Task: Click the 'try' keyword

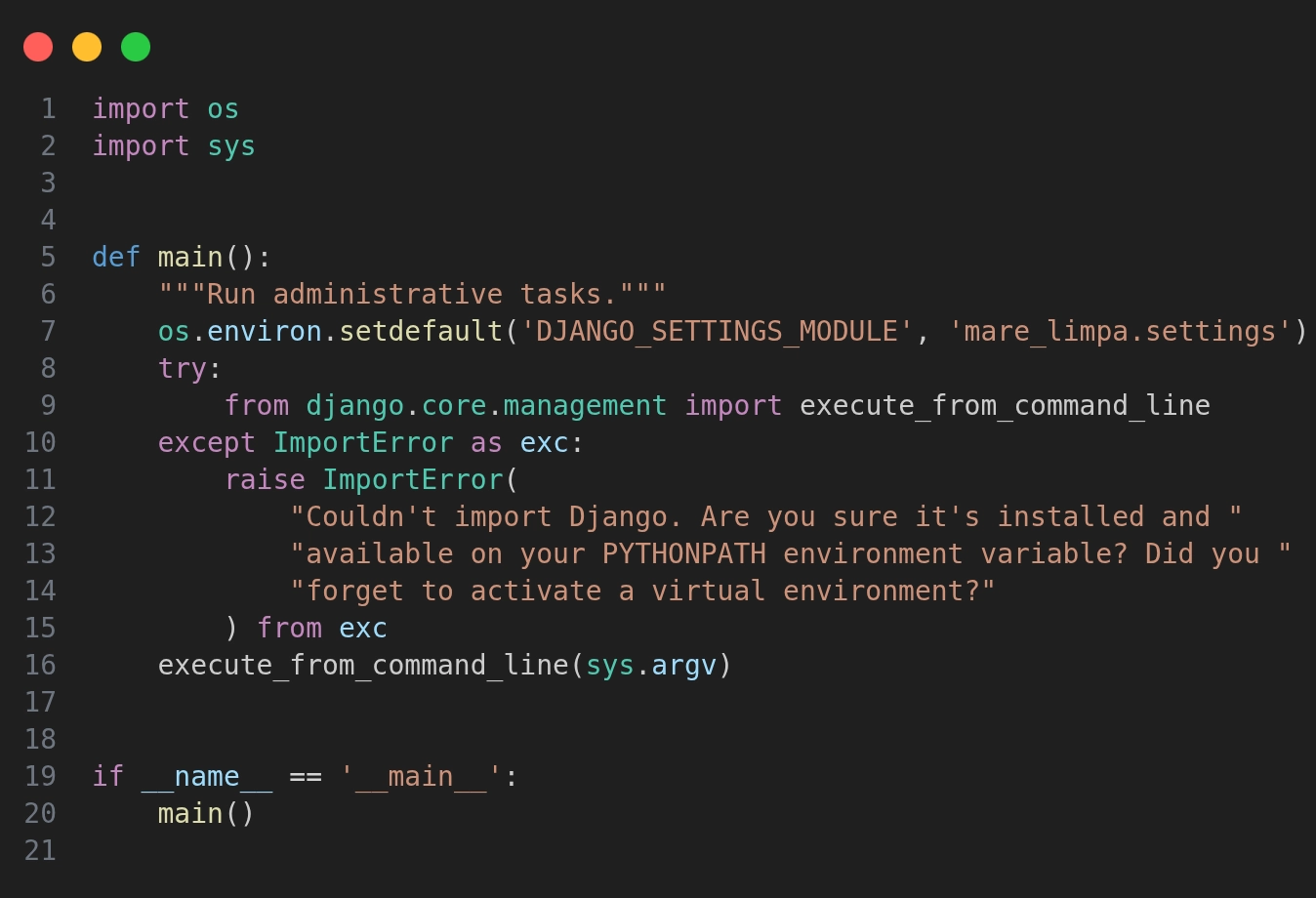Action: [x=183, y=369]
